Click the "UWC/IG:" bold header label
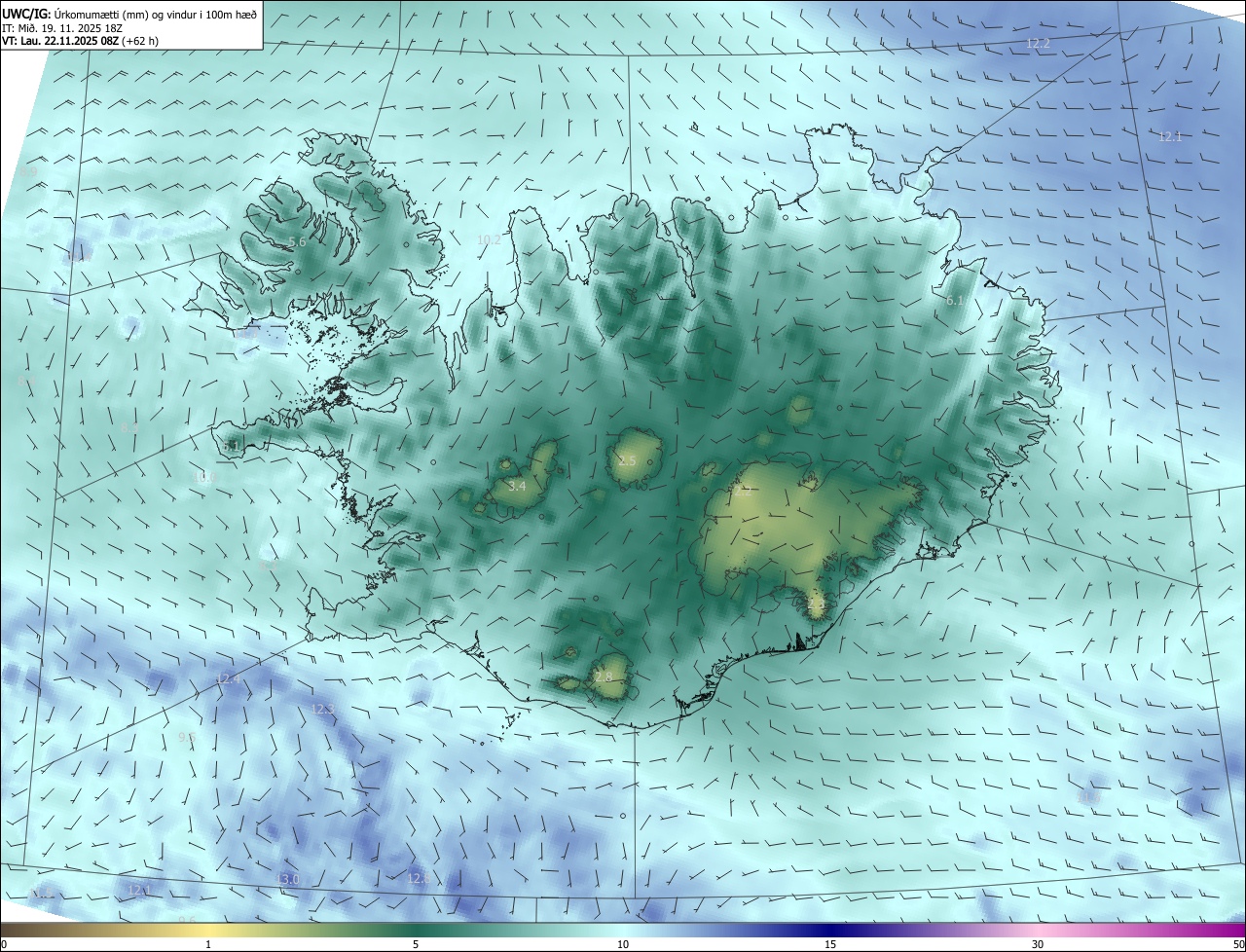1246x952 pixels. [26, 13]
